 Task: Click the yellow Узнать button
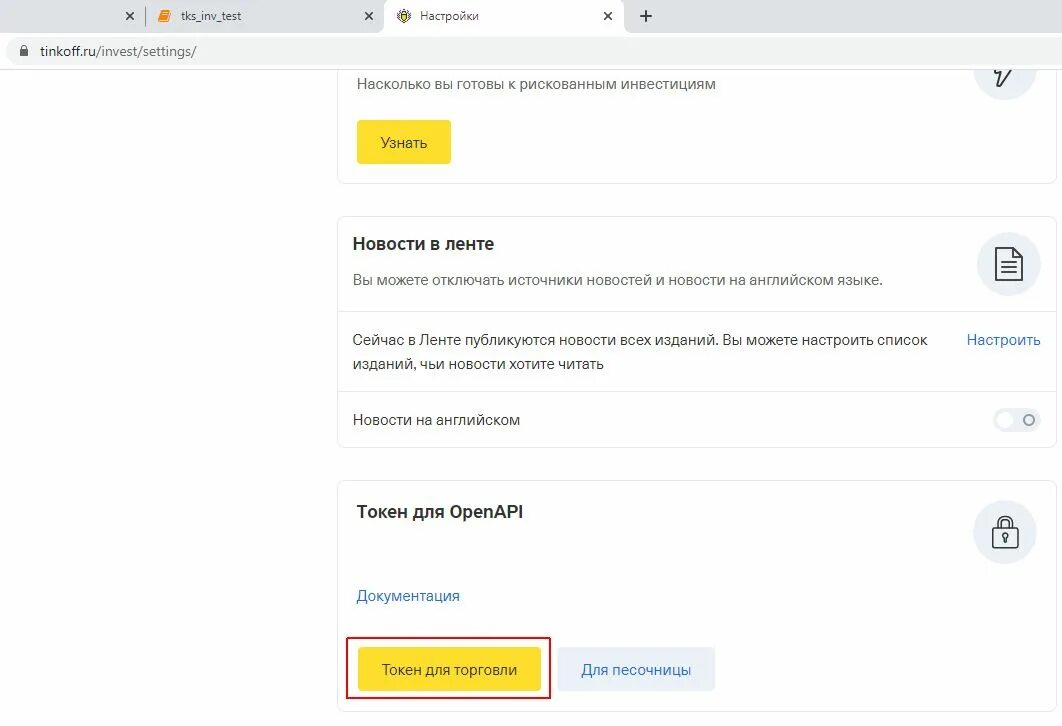click(404, 142)
